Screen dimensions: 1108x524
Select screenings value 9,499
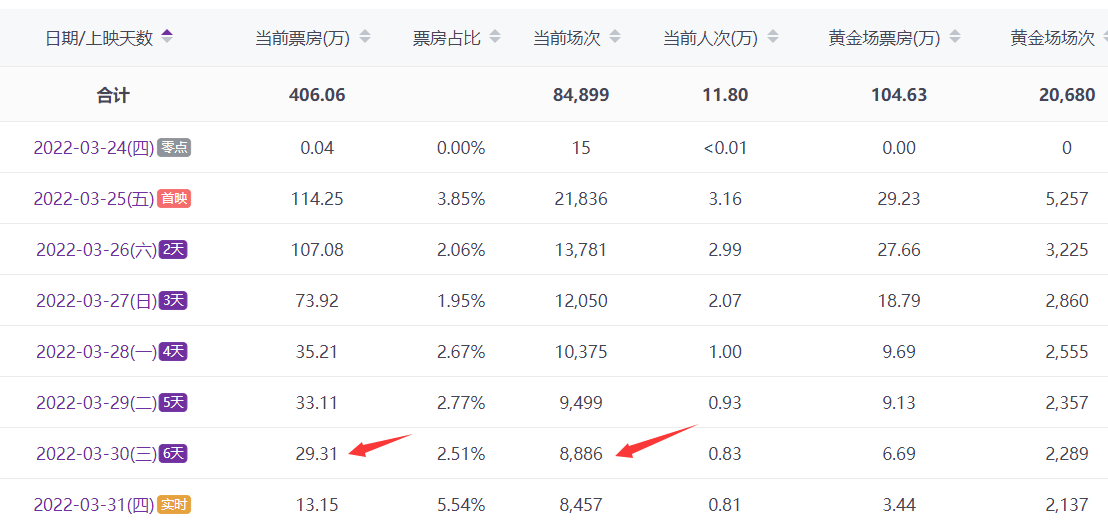[581, 403]
